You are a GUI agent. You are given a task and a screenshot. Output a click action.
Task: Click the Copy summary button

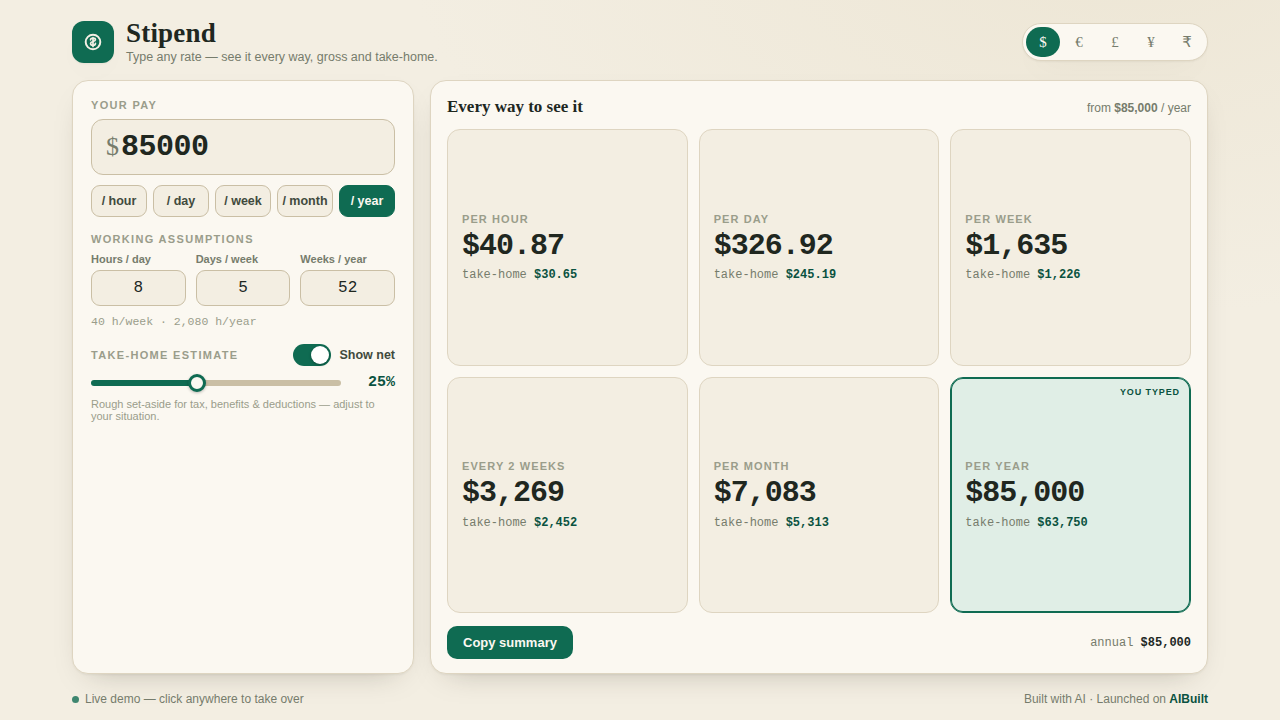pos(510,642)
